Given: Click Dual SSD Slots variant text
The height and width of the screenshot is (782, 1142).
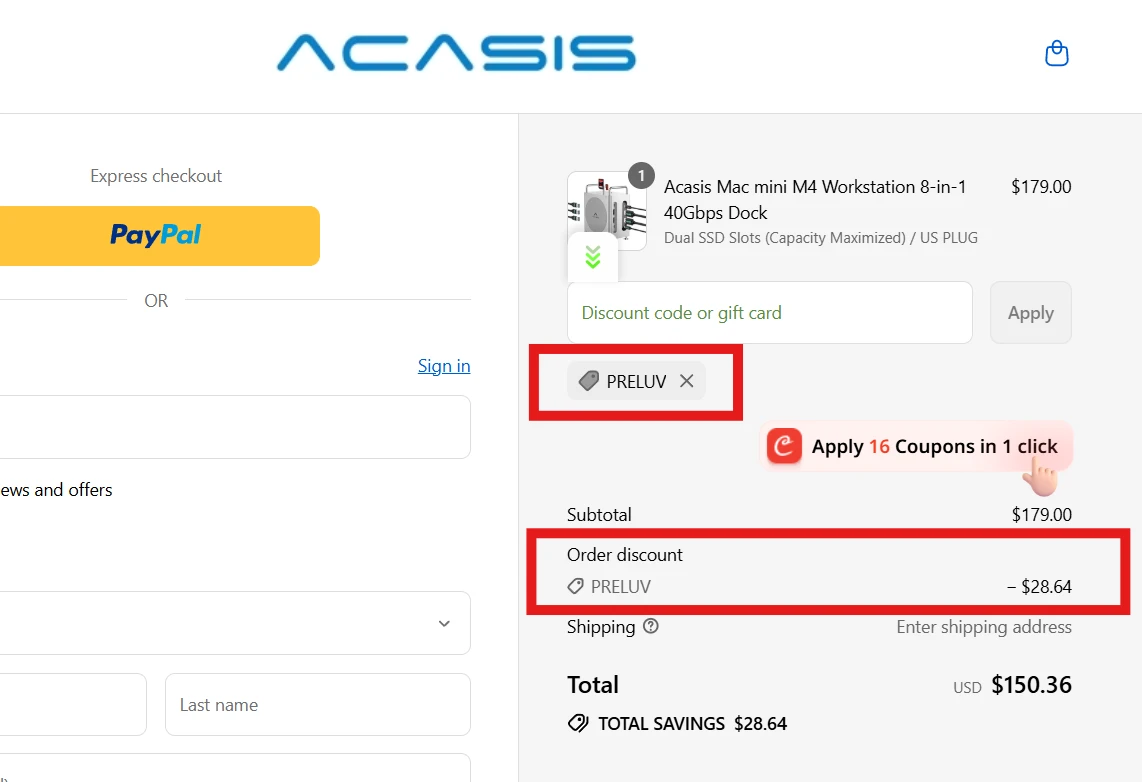Looking at the screenshot, I should 821,238.
